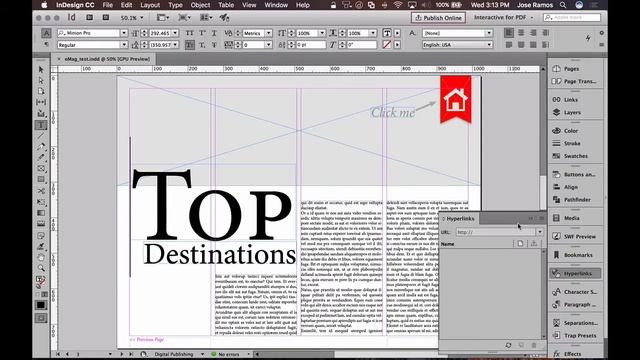Open the URL dropdown in Hyperlinks panel
The height and width of the screenshot is (360, 640).
coord(540,232)
